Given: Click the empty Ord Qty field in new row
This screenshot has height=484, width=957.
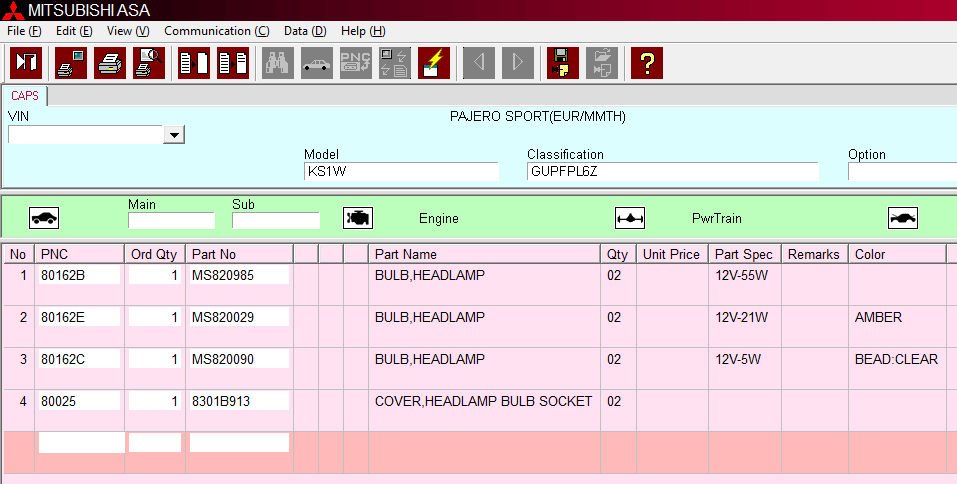Looking at the screenshot, I should (155, 442).
